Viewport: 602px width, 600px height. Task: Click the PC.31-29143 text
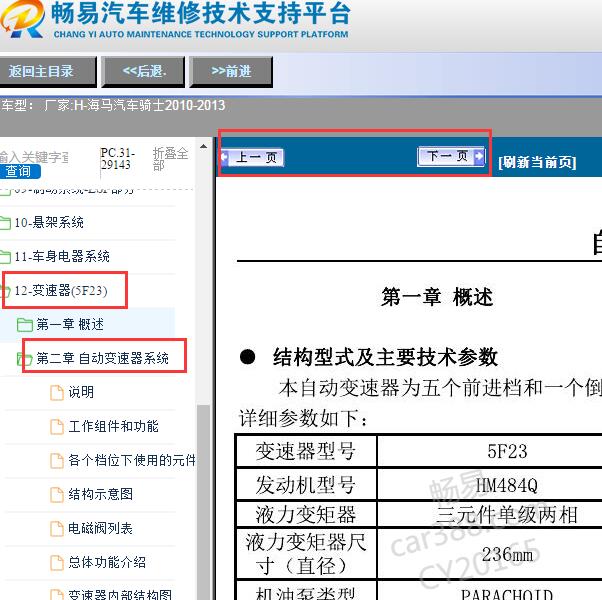coord(117,159)
